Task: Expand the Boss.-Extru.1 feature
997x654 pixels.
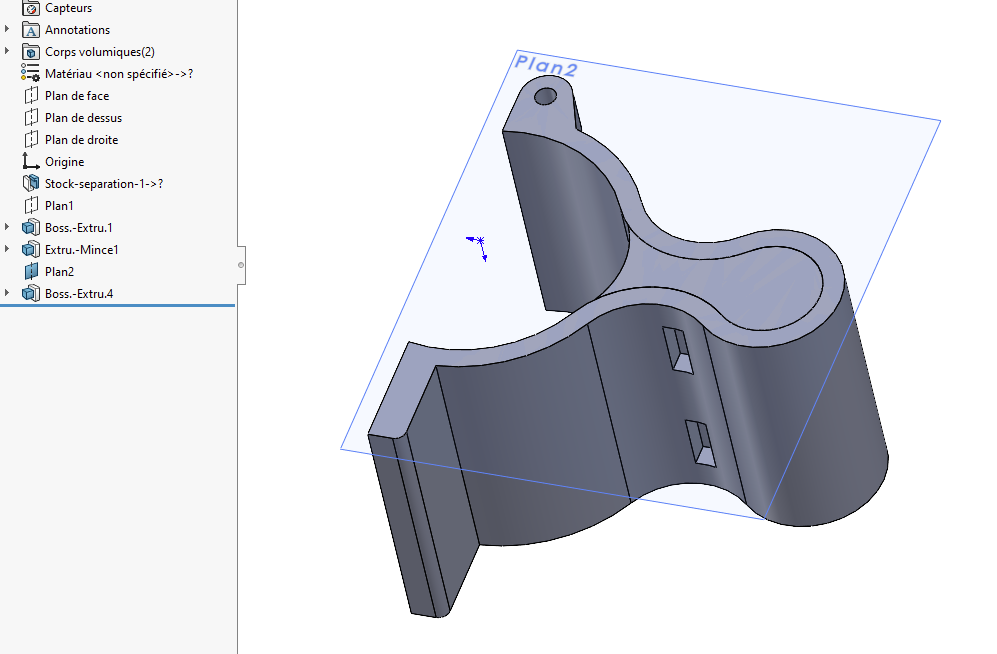Action: coord(7,227)
